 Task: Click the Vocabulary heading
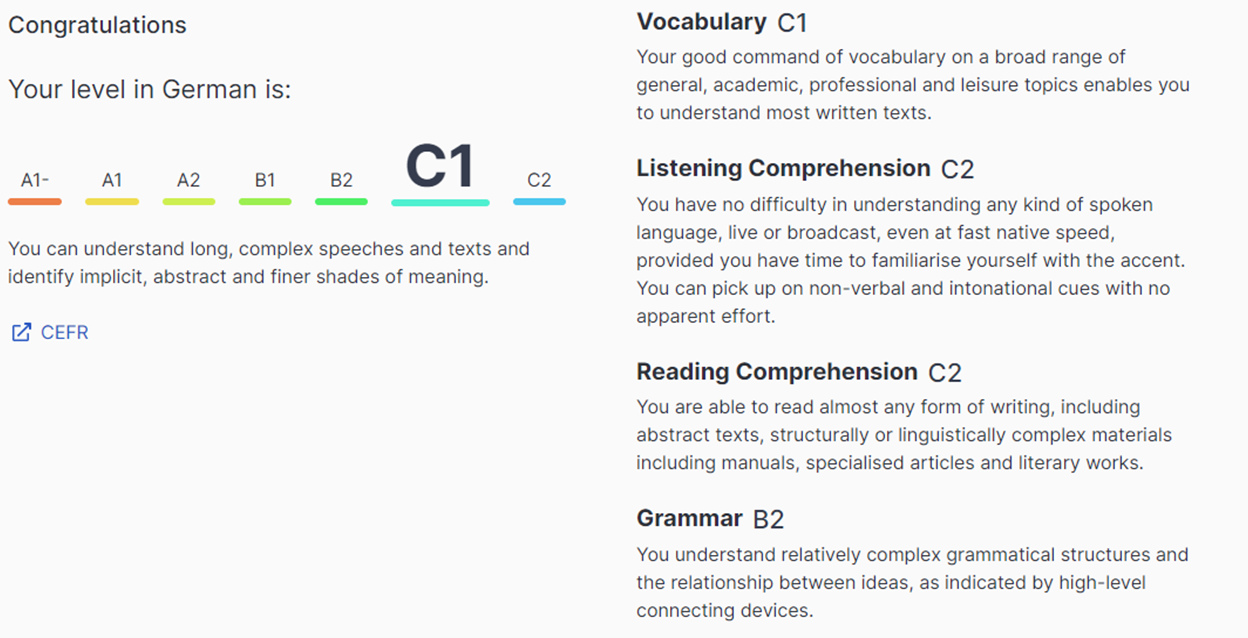[x=701, y=22]
